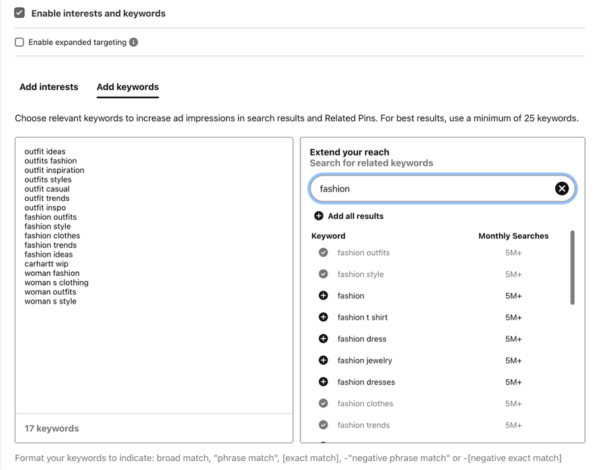
Task: Select the Add keywords tab
Action: (x=127, y=87)
